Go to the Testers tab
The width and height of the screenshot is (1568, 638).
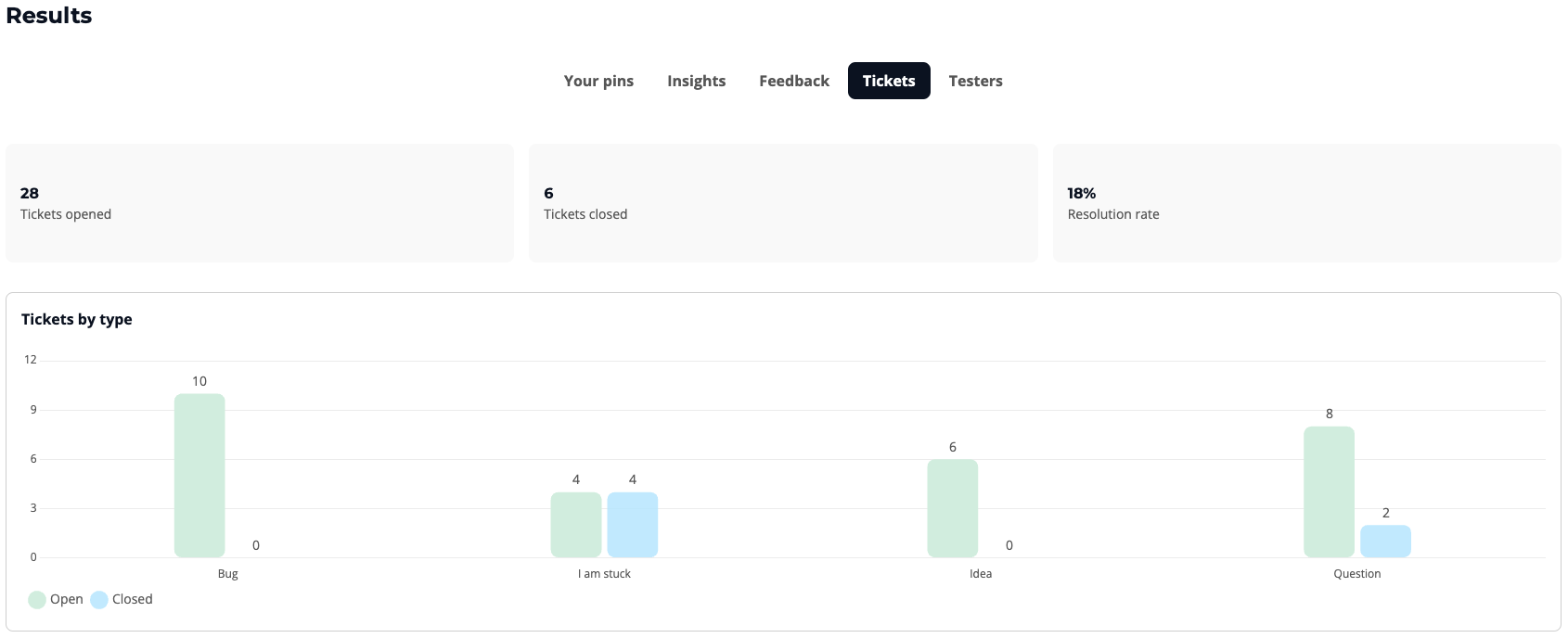pos(975,81)
